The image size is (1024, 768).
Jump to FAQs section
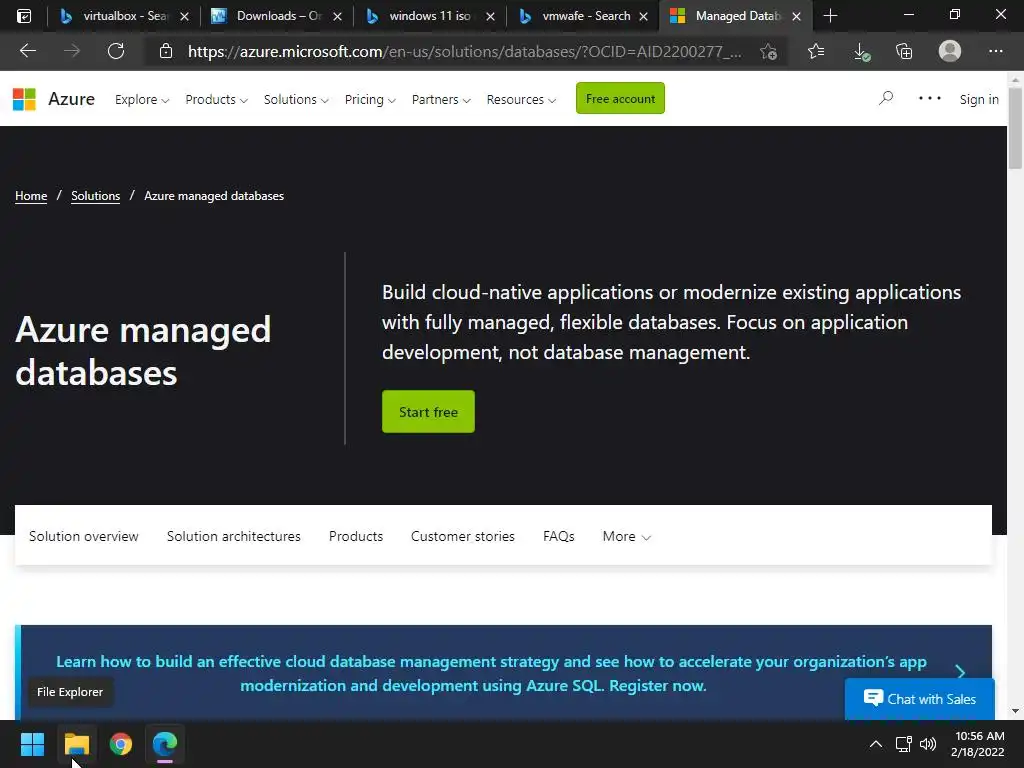pyautogui.click(x=558, y=536)
